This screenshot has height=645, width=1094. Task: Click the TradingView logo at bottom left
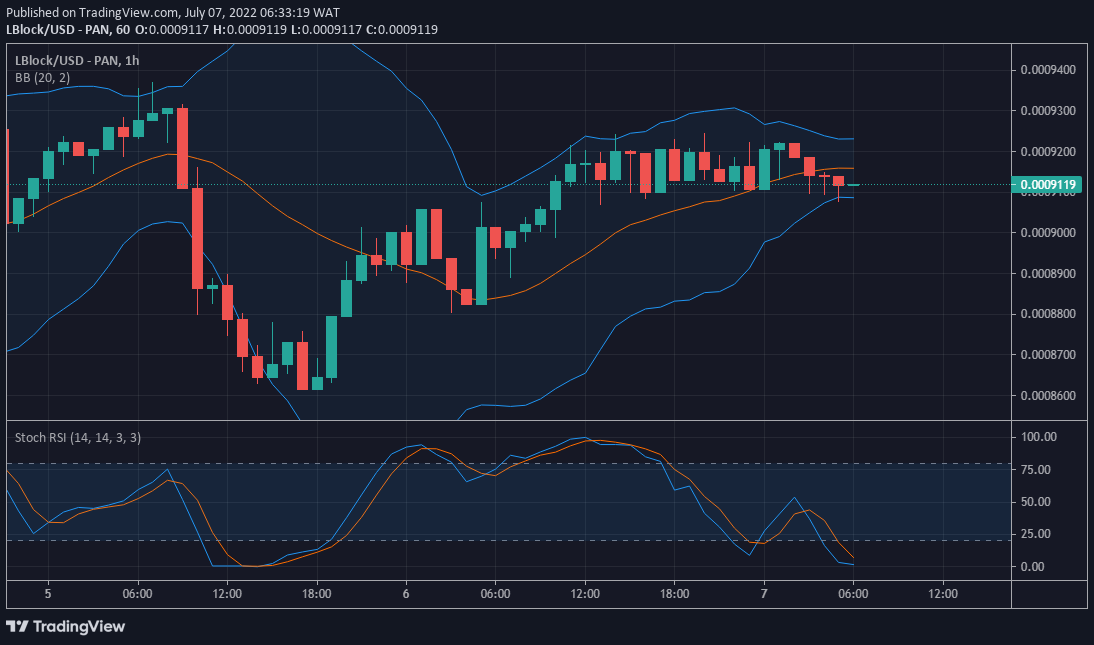[x=66, y=626]
